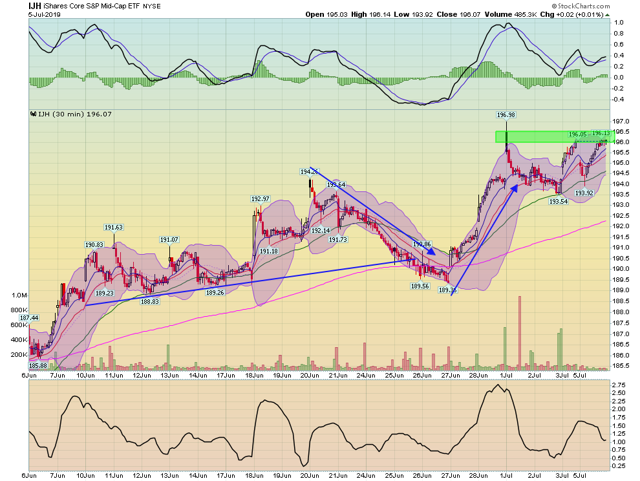Click the 185.88 low price label
Image resolution: width=640 pixels, height=481 pixels.
[38, 365]
